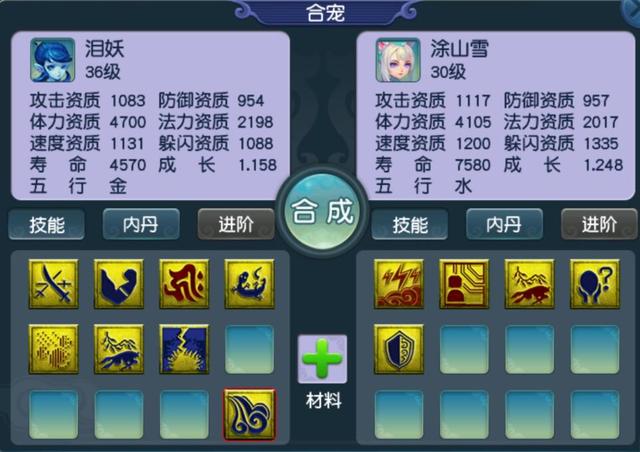Click the flexed arm strength skill icon
Viewport: 640px width, 452px height.
[119, 284]
